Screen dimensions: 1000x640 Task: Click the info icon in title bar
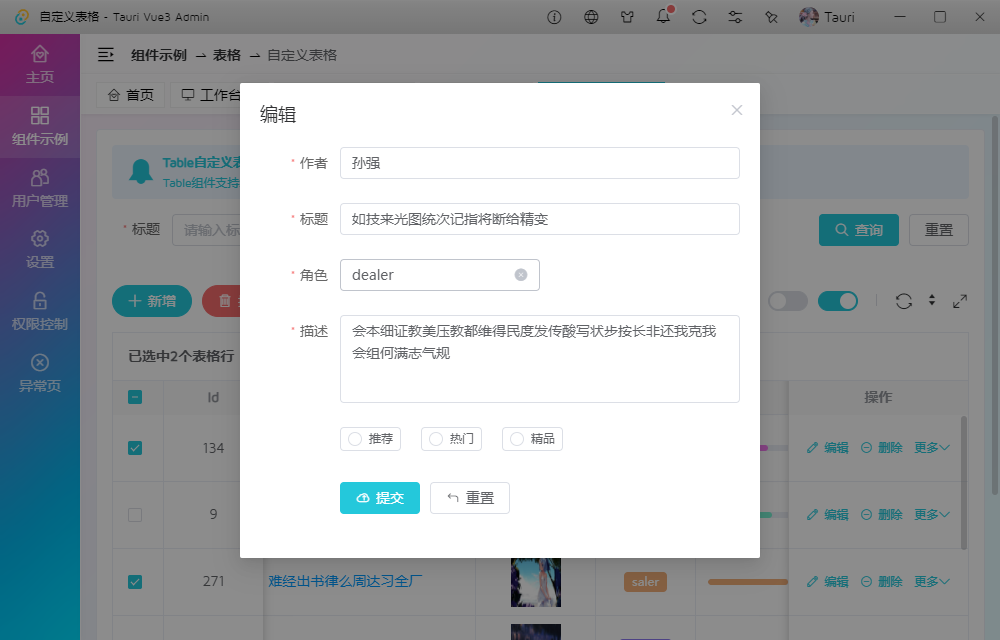point(555,17)
